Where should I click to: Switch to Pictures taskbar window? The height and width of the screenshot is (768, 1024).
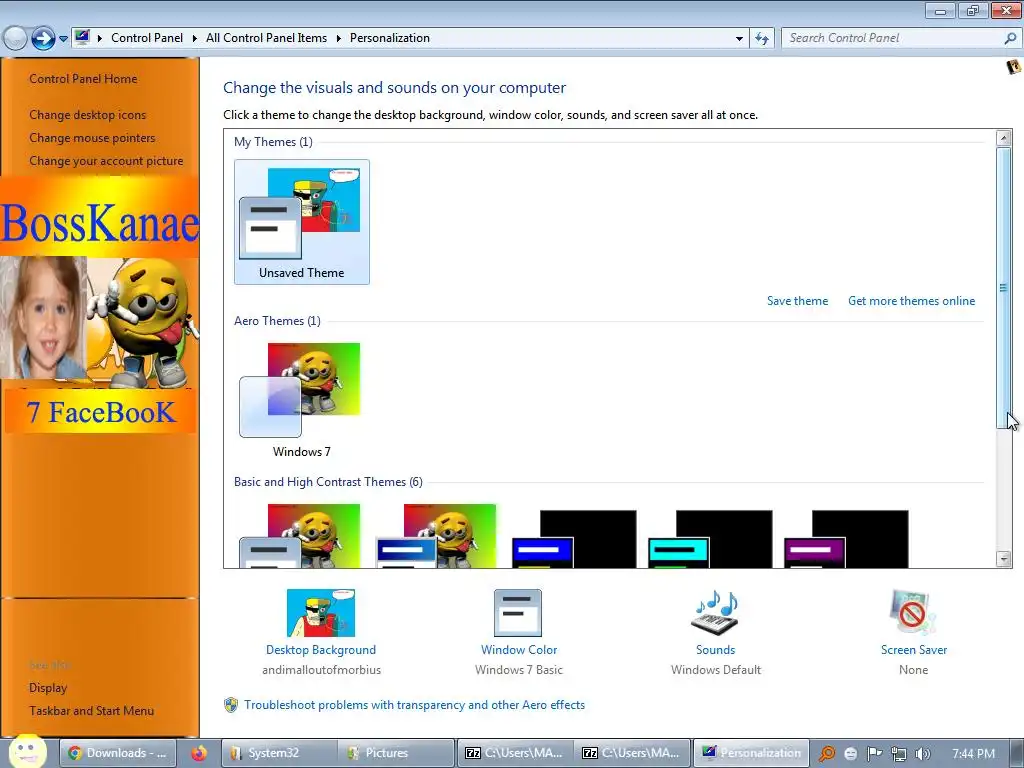pos(396,753)
